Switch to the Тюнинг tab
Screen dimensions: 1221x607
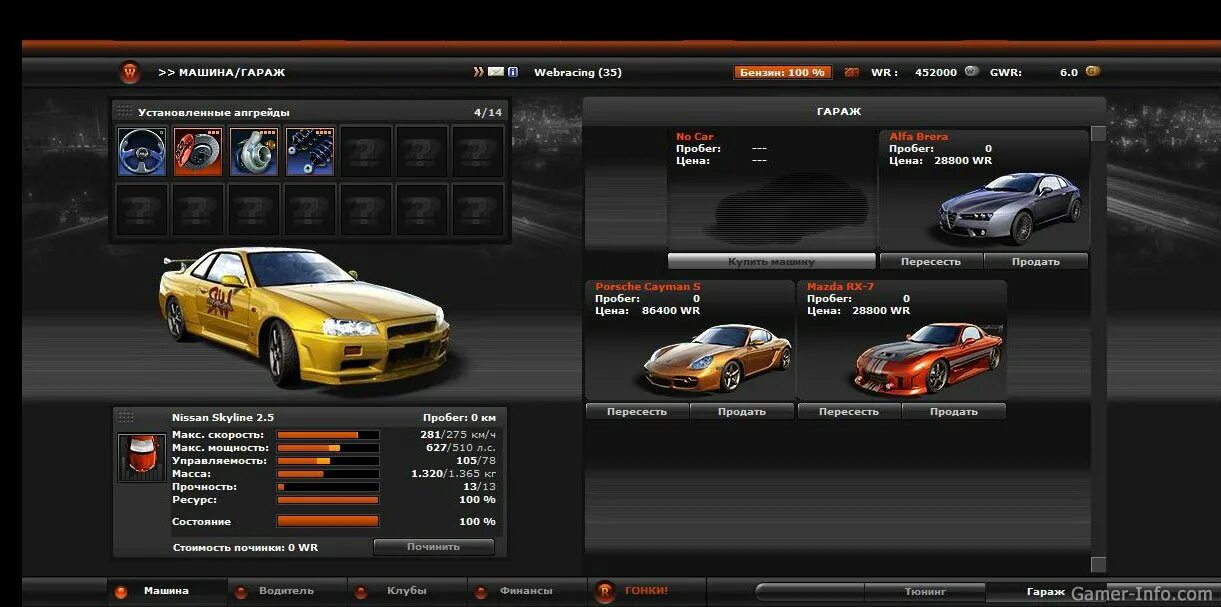pyautogui.click(x=925, y=592)
